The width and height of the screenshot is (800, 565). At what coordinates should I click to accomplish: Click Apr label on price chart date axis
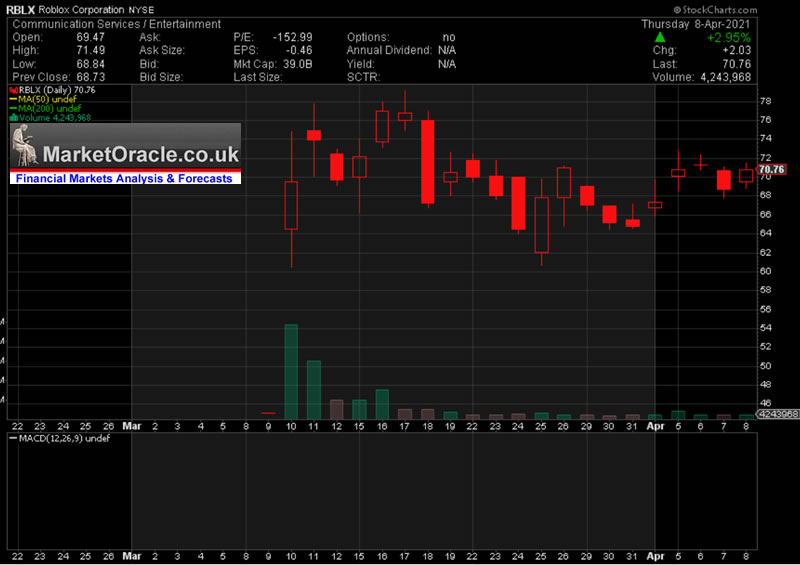tap(656, 426)
